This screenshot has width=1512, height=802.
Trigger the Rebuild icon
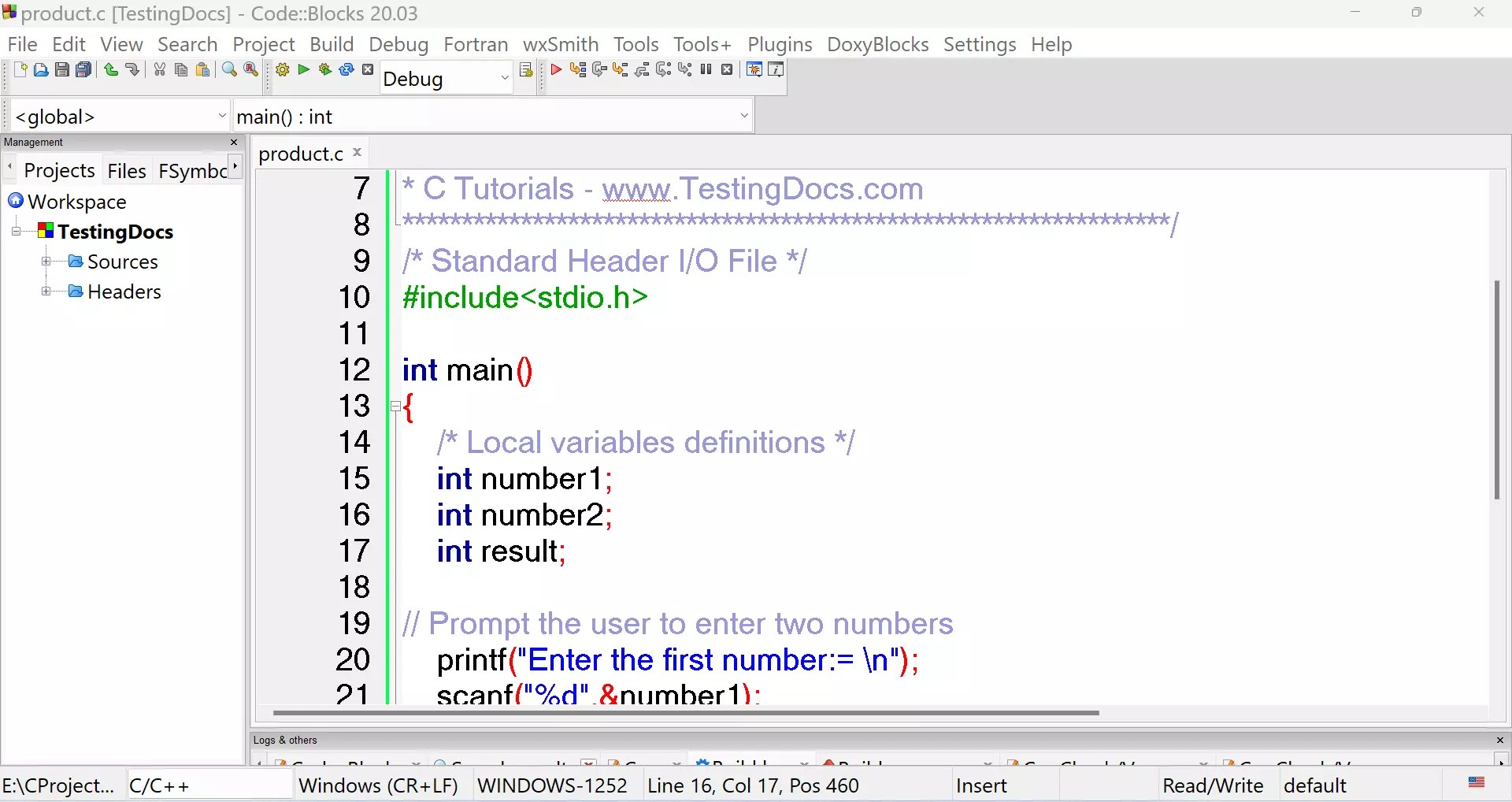pyautogui.click(x=346, y=70)
